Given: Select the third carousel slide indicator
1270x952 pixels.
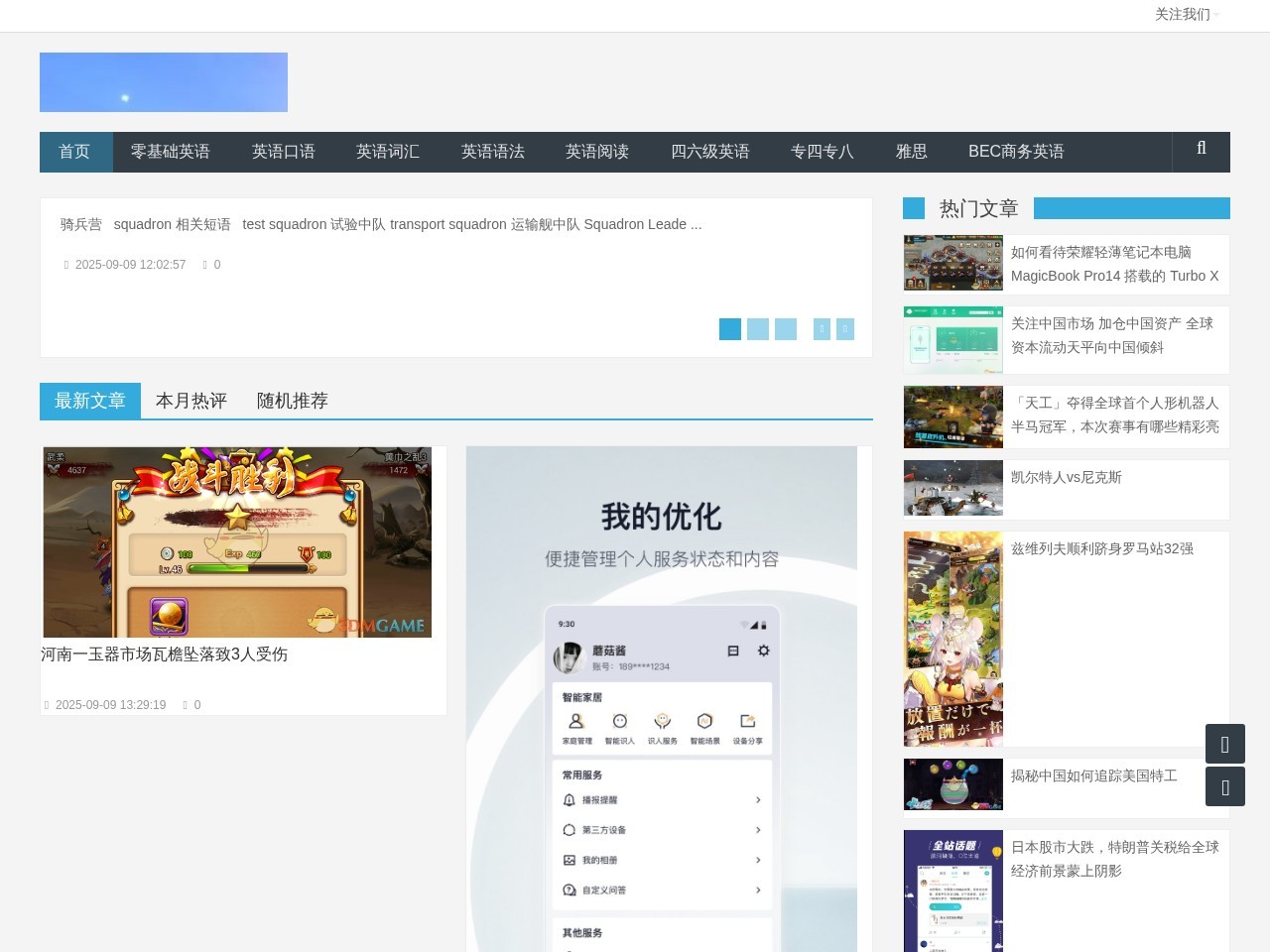Looking at the screenshot, I should [x=786, y=329].
